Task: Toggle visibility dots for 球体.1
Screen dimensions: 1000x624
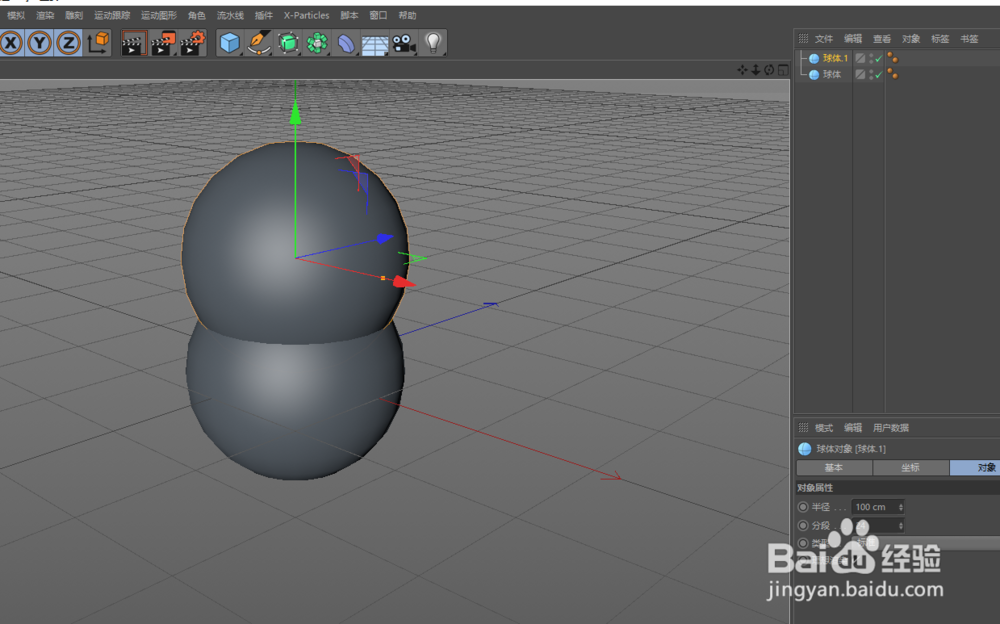Action: (871, 58)
